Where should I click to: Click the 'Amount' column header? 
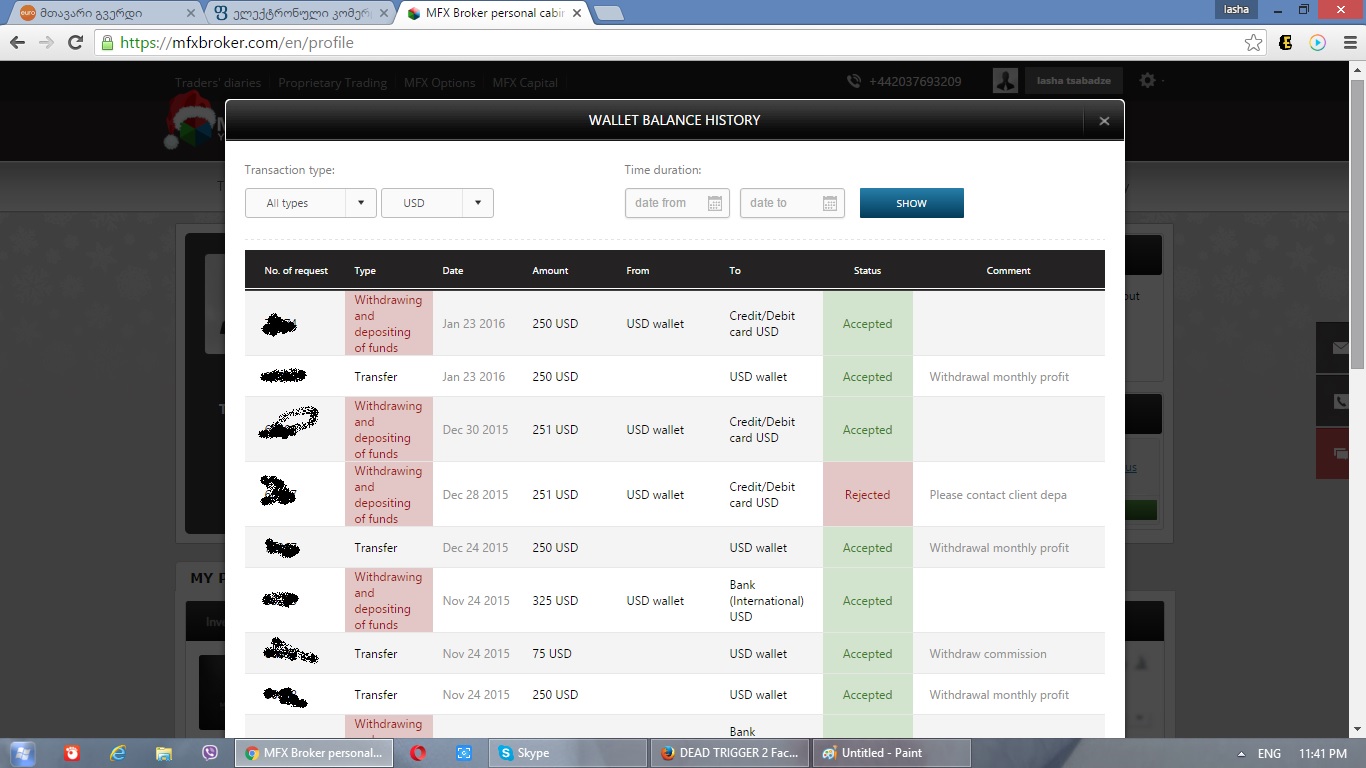click(x=550, y=271)
